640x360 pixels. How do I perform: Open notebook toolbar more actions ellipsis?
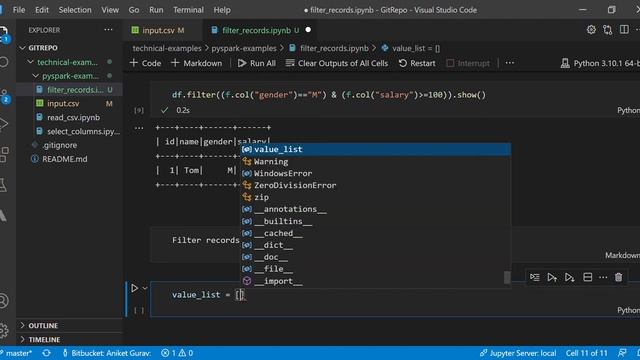click(510, 63)
